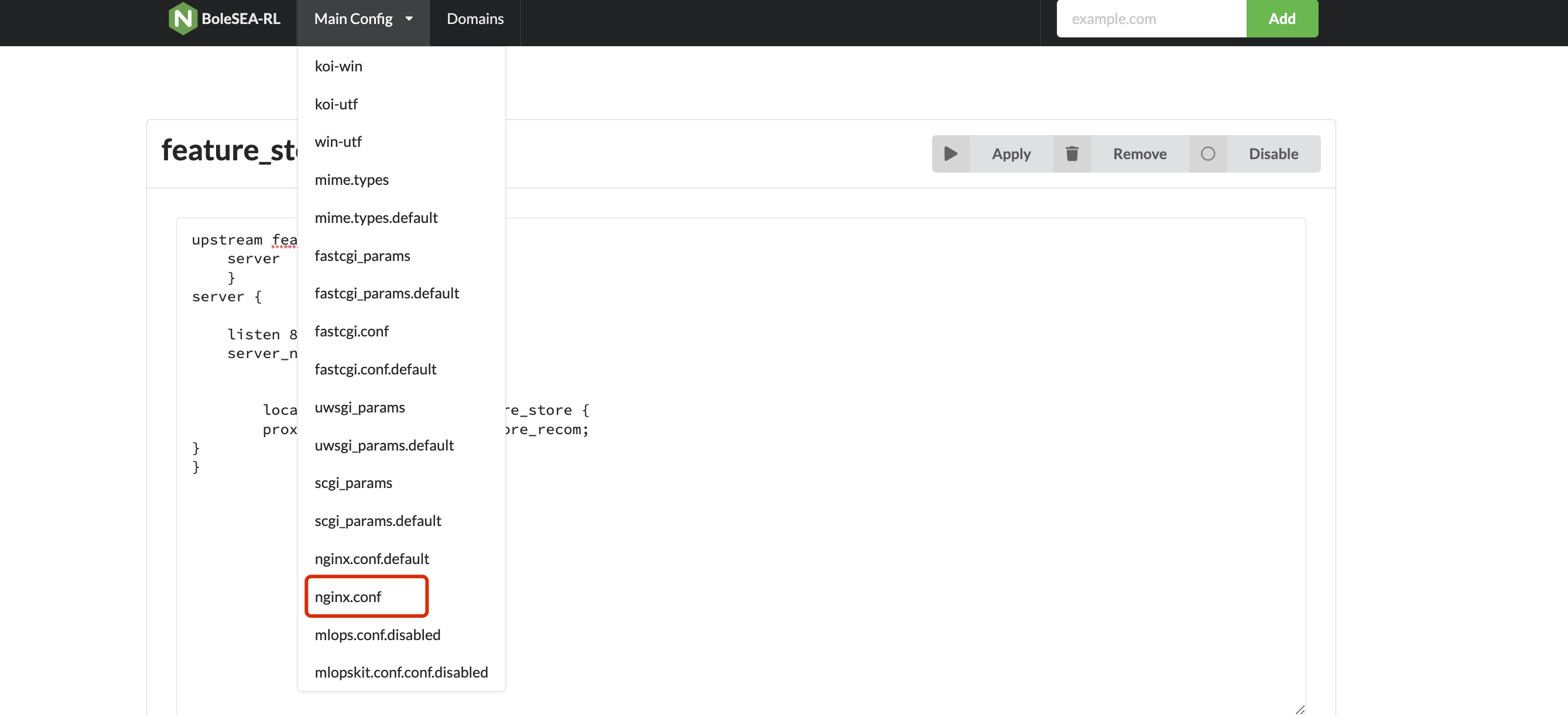
Task: Collapse the Main Config dropdown arrow
Action: pyautogui.click(x=409, y=19)
